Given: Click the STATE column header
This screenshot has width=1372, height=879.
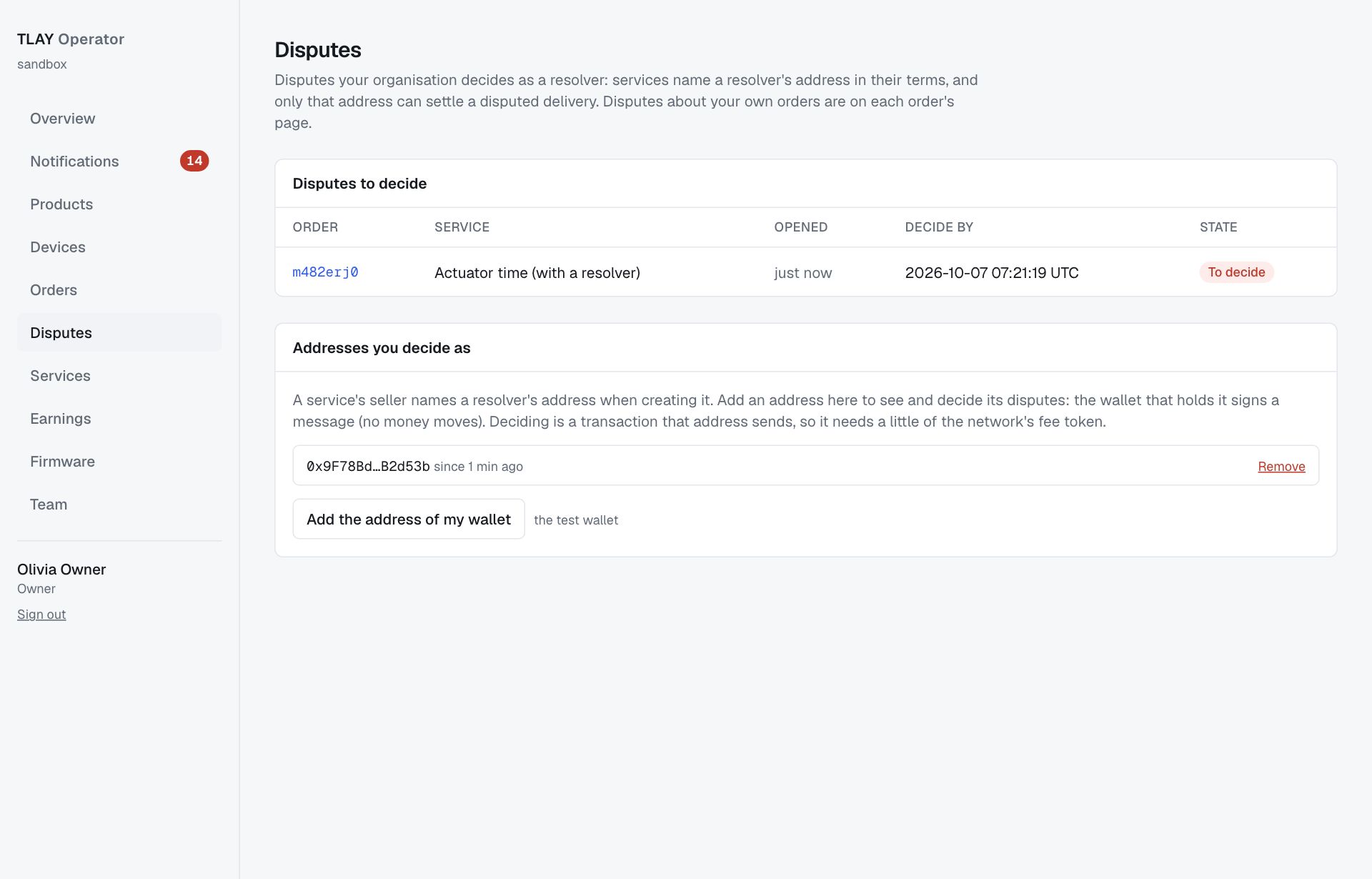Looking at the screenshot, I should pyautogui.click(x=1218, y=227).
